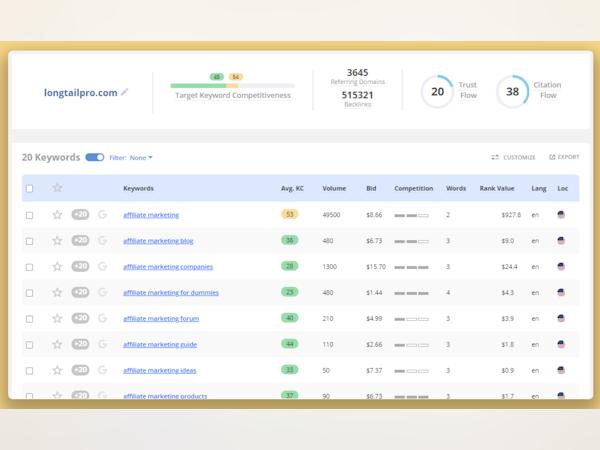Image resolution: width=600 pixels, height=450 pixels.
Task: Click the 3645 Referring Domains value
Action: [357, 73]
